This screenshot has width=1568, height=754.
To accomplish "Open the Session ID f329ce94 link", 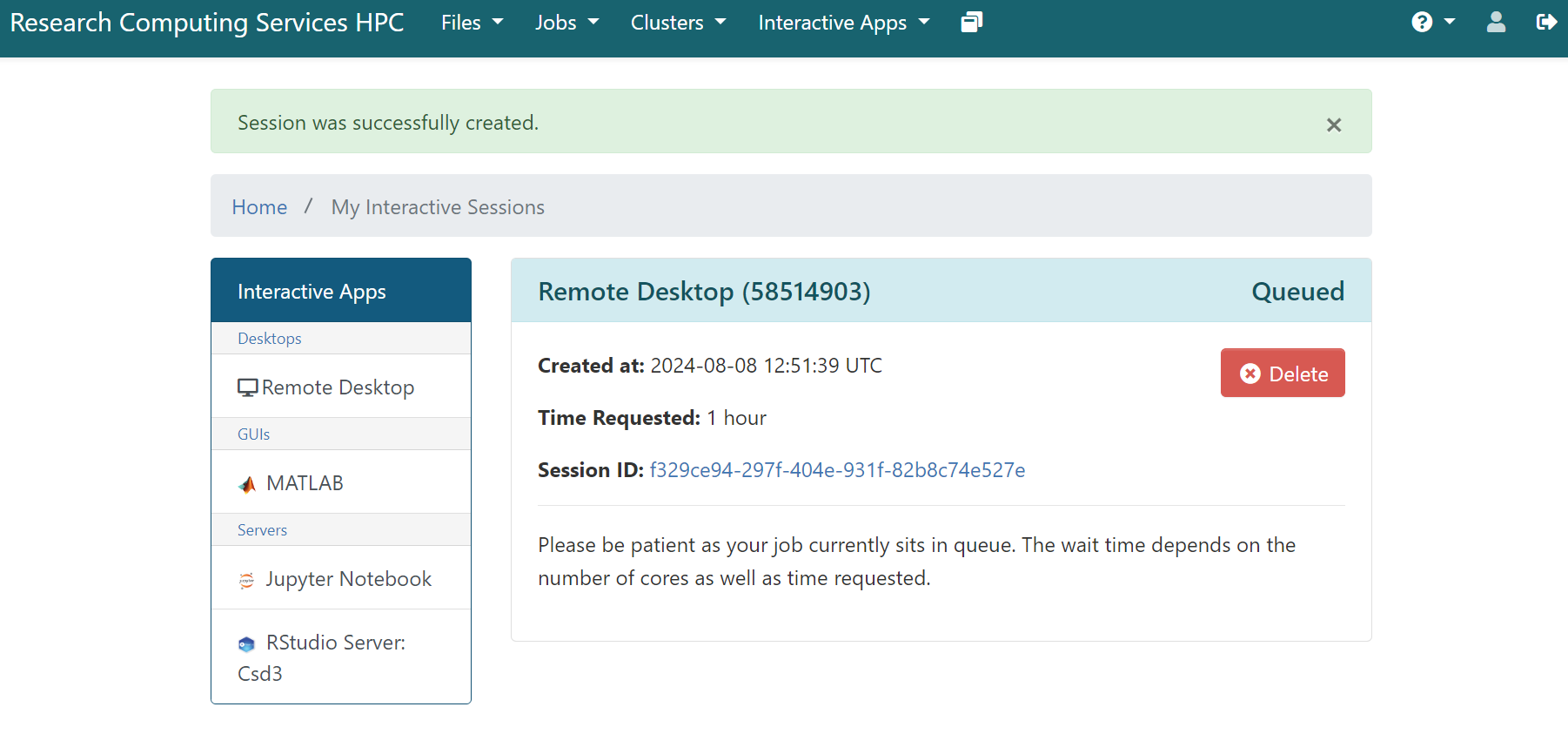I will click(837, 470).
